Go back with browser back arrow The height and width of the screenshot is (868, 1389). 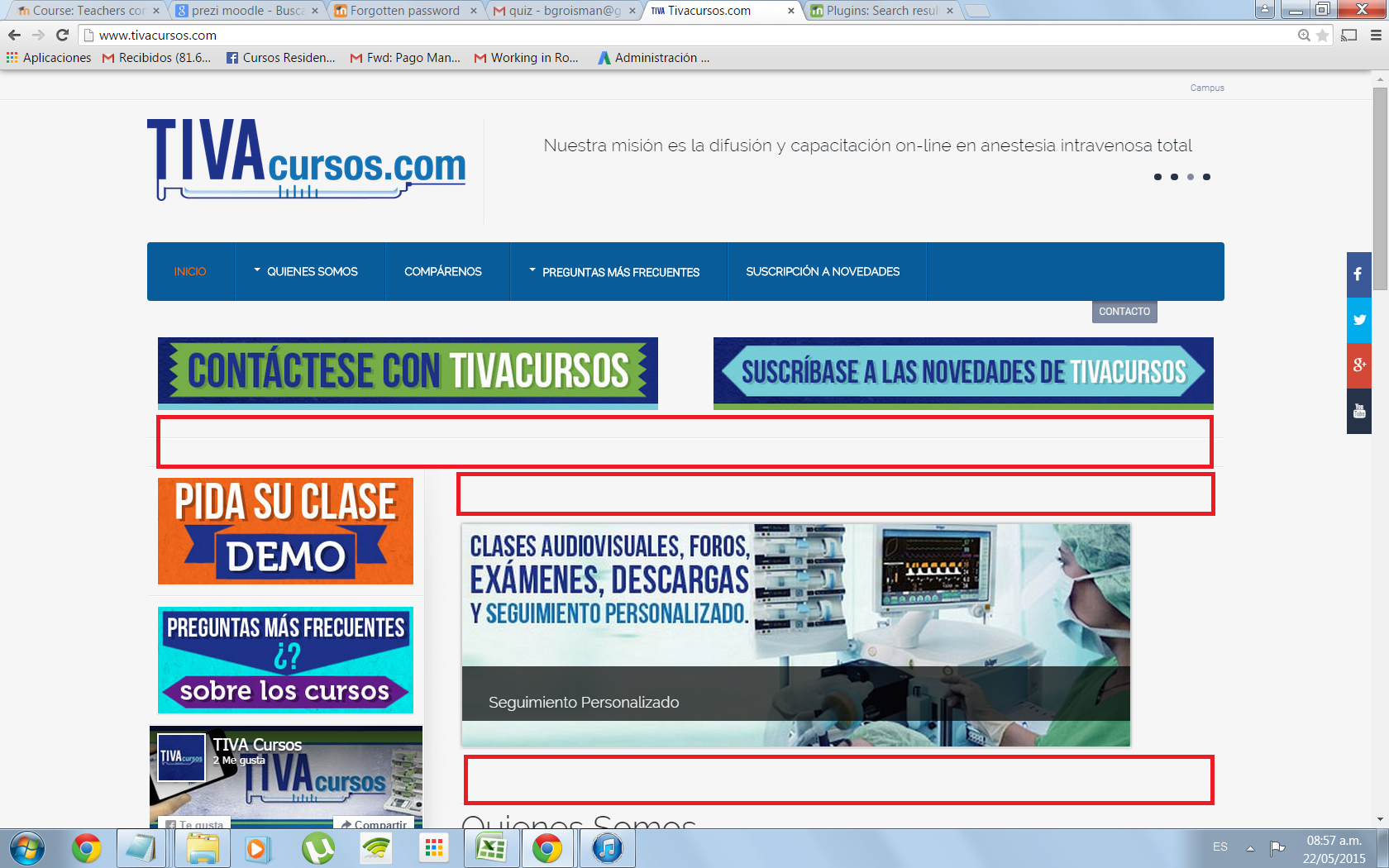(14, 35)
